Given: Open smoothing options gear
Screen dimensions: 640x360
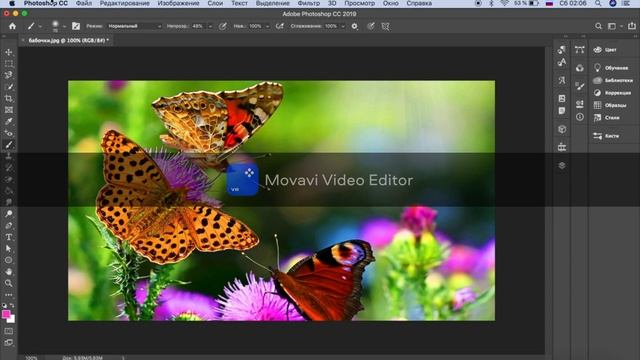Looking at the screenshot, I should pyautogui.click(x=355, y=26).
